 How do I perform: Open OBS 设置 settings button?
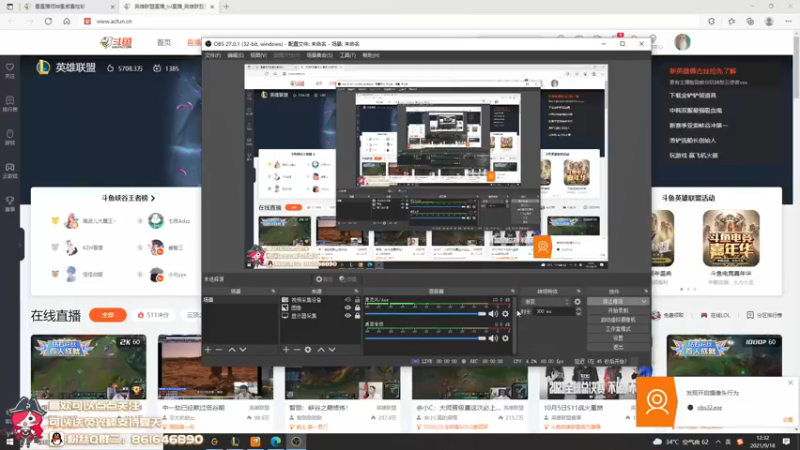click(618, 338)
